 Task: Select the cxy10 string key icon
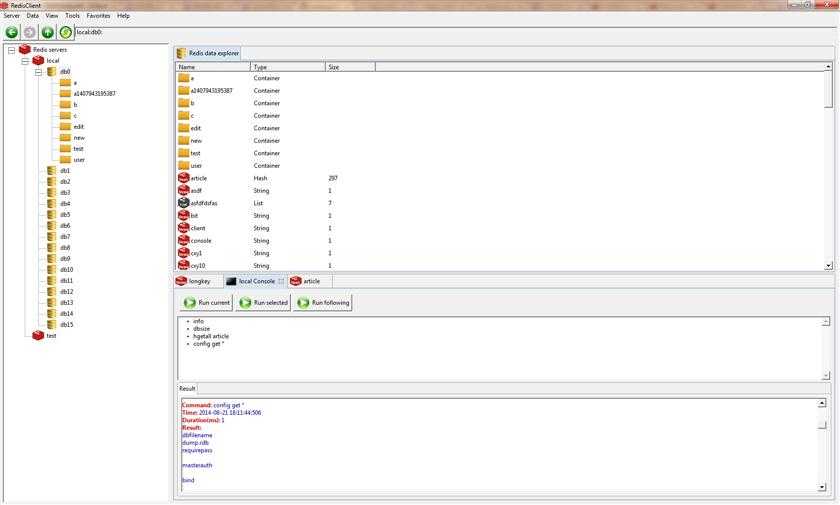(x=183, y=265)
